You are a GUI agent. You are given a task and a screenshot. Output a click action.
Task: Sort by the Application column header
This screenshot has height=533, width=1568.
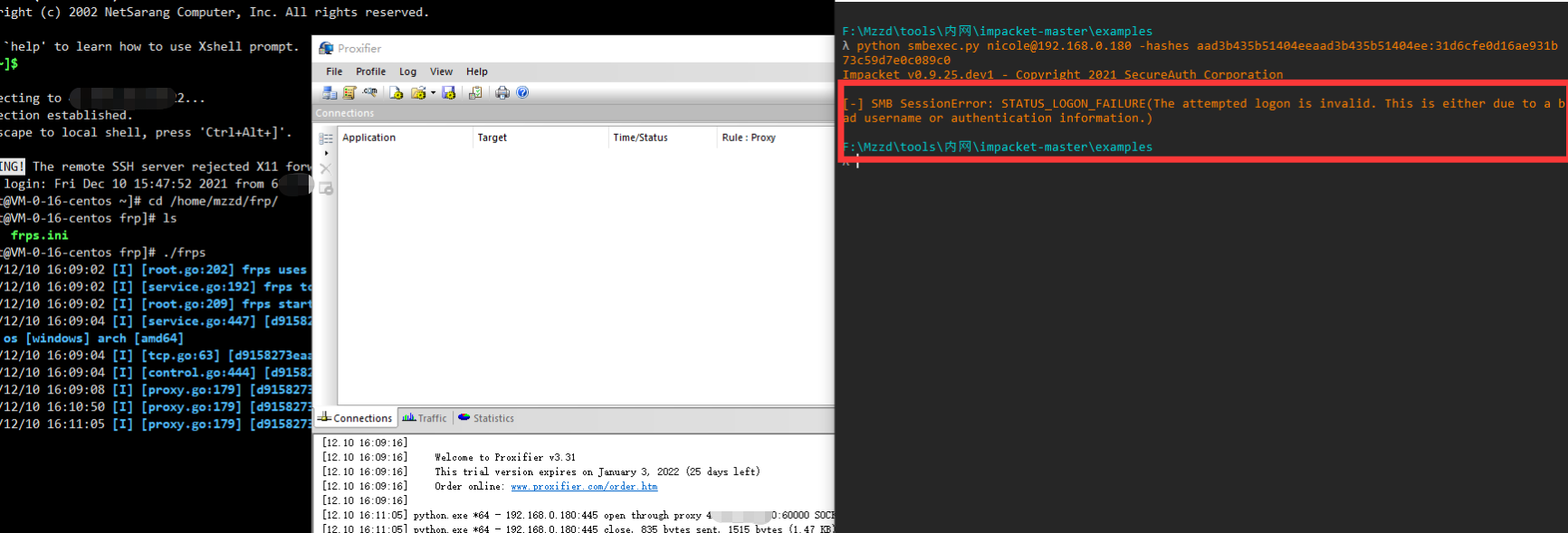[406, 138]
